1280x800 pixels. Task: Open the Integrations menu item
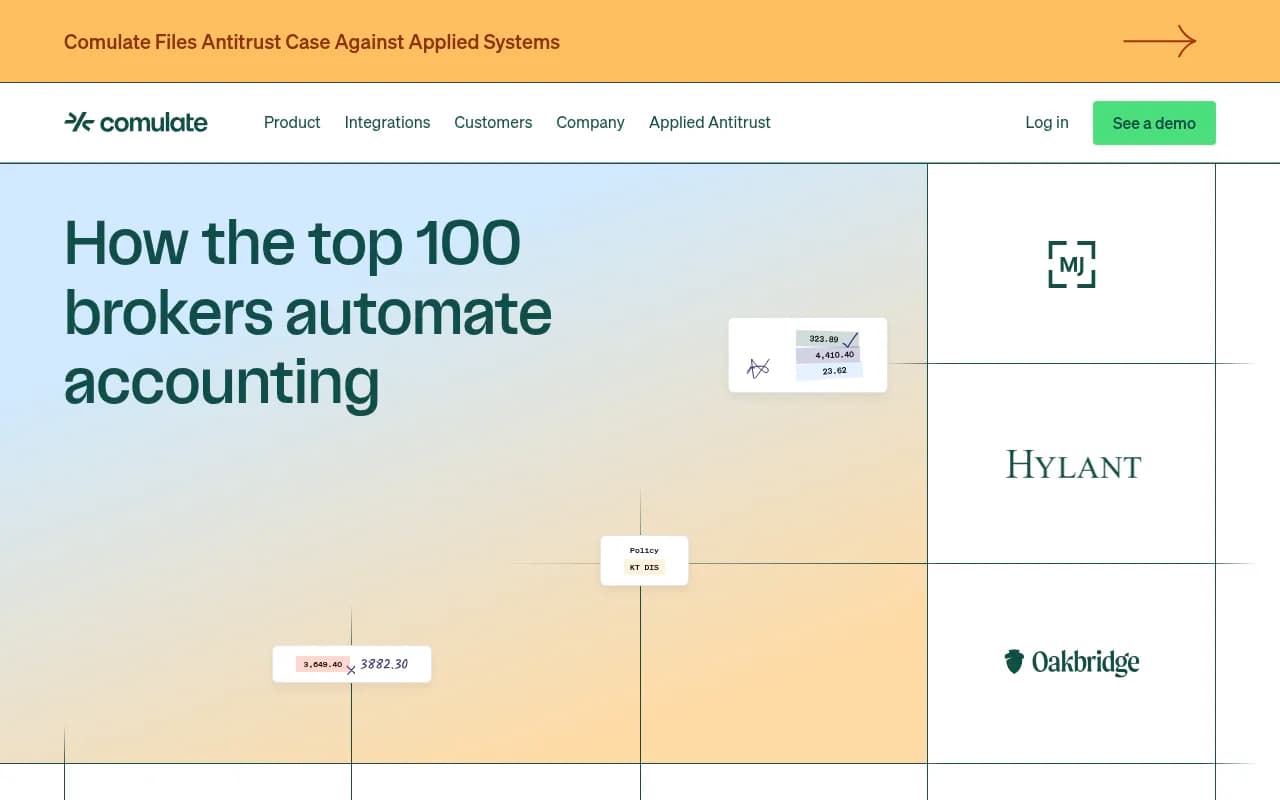[x=387, y=122]
